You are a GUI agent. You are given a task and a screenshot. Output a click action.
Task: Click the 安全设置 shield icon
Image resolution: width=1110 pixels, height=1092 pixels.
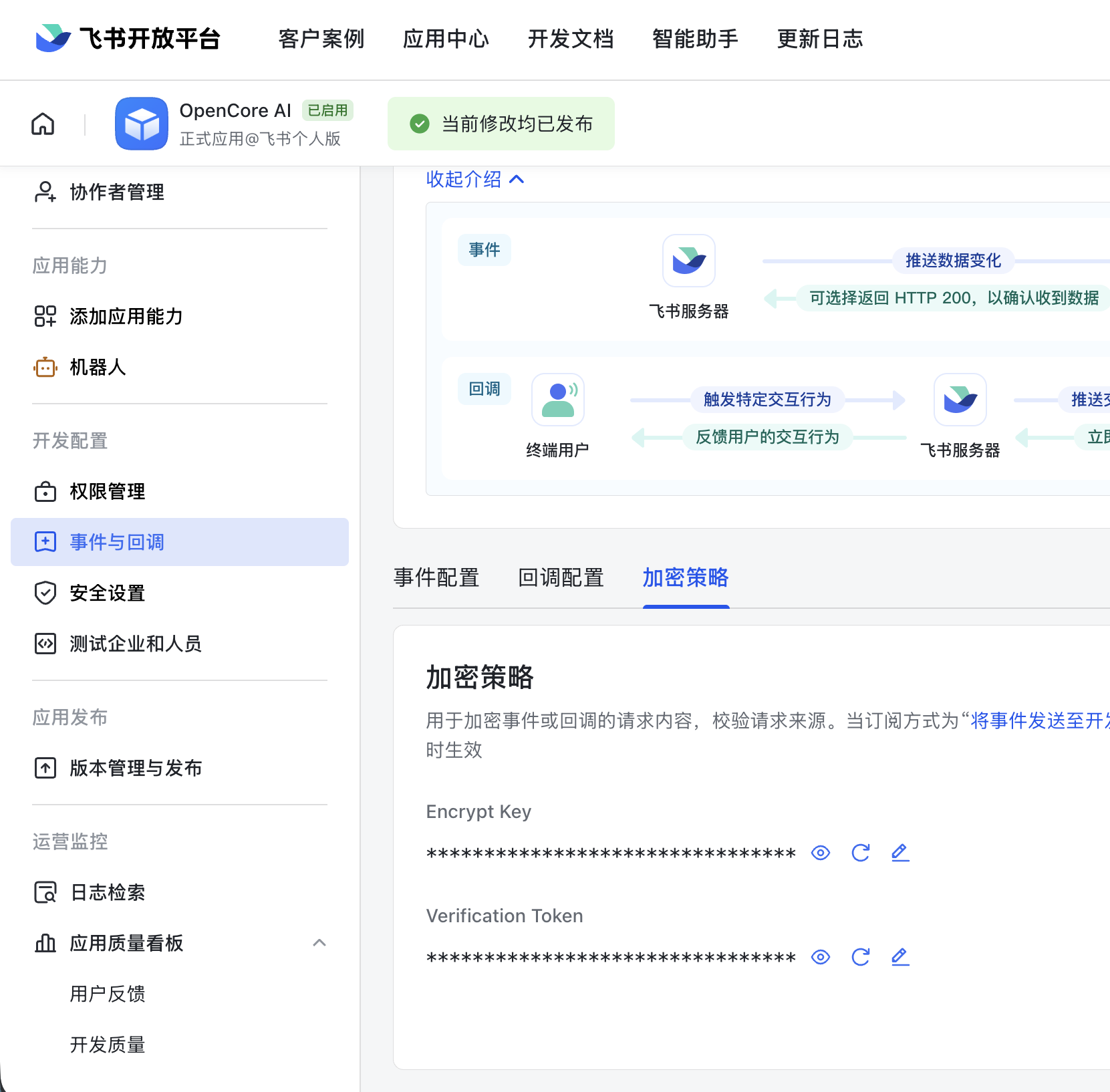pos(45,593)
